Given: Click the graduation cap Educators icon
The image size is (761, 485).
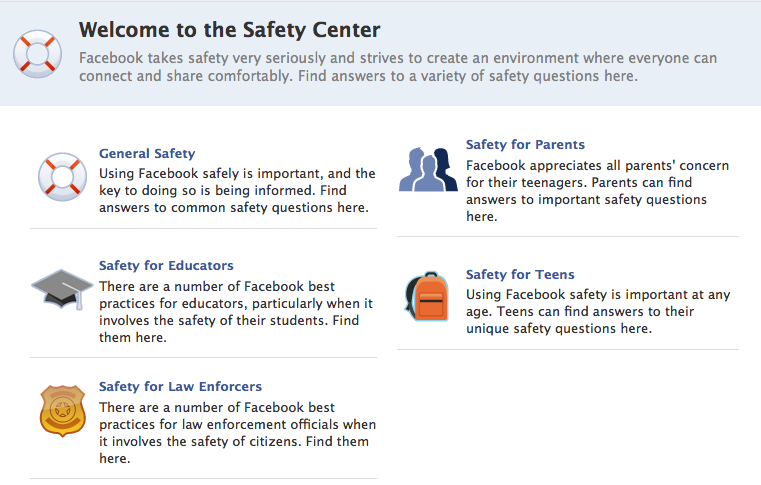Looking at the screenshot, I should (x=62, y=289).
